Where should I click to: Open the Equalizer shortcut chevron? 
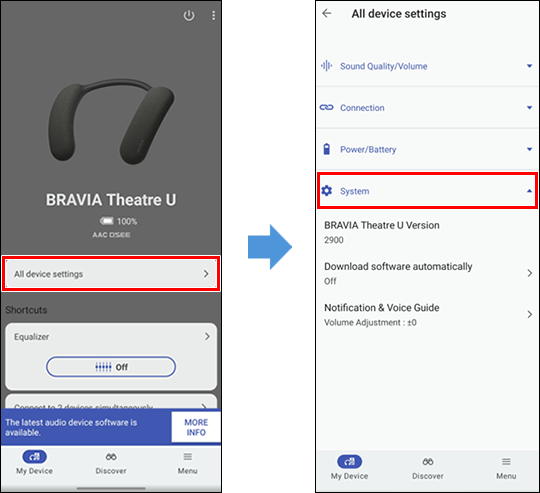pyautogui.click(x=207, y=336)
